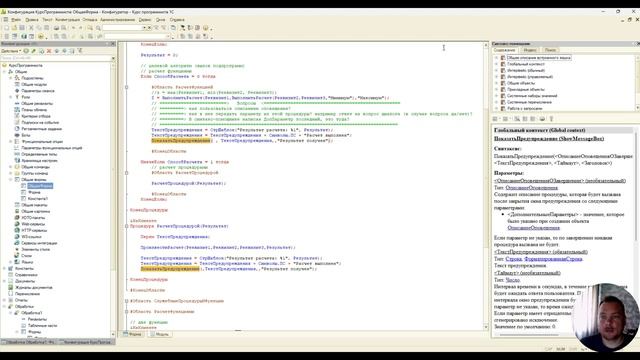Image resolution: width=640 pixels, height=360 pixels.
Task: Click the pencil Edit icon in configuration panel
Action: click(x=34, y=51)
